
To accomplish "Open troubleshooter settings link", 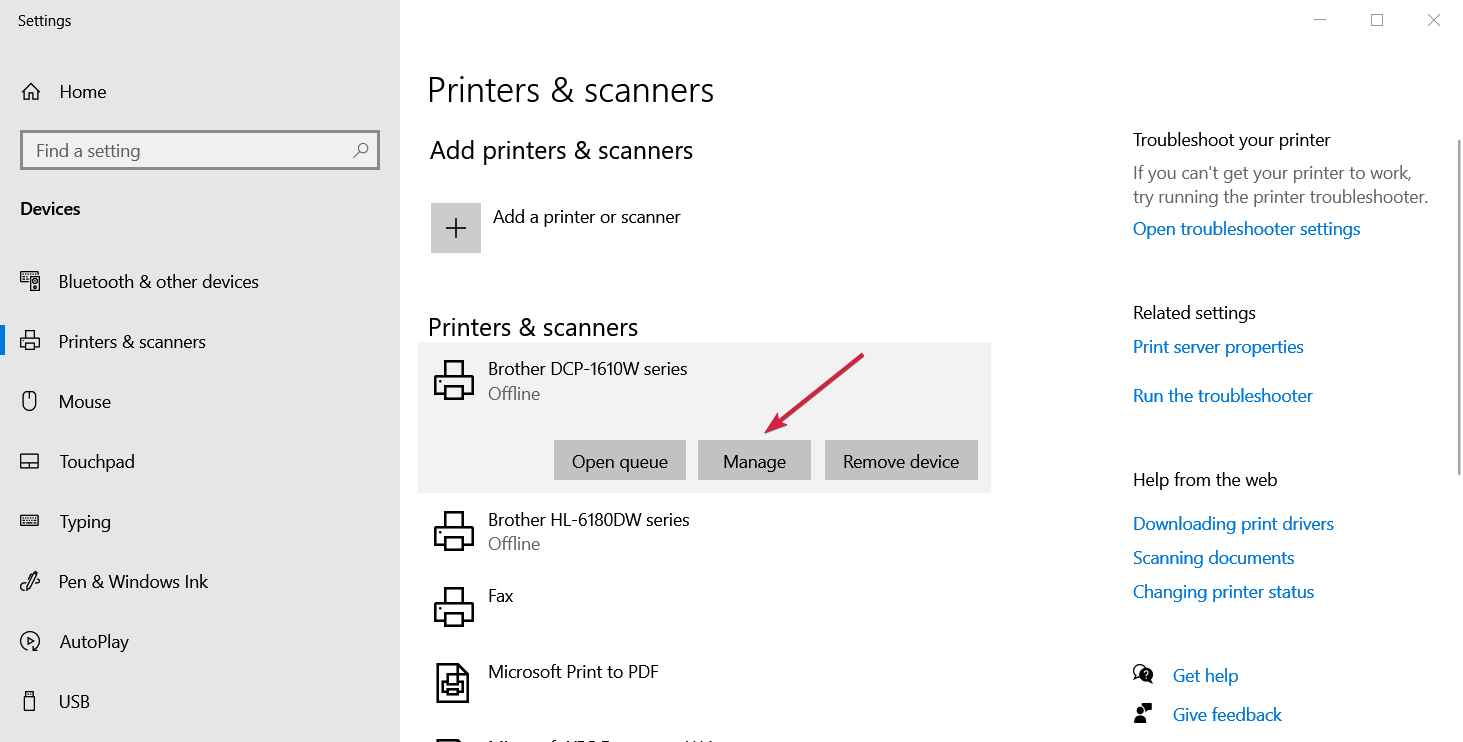I will pyautogui.click(x=1246, y=229).
